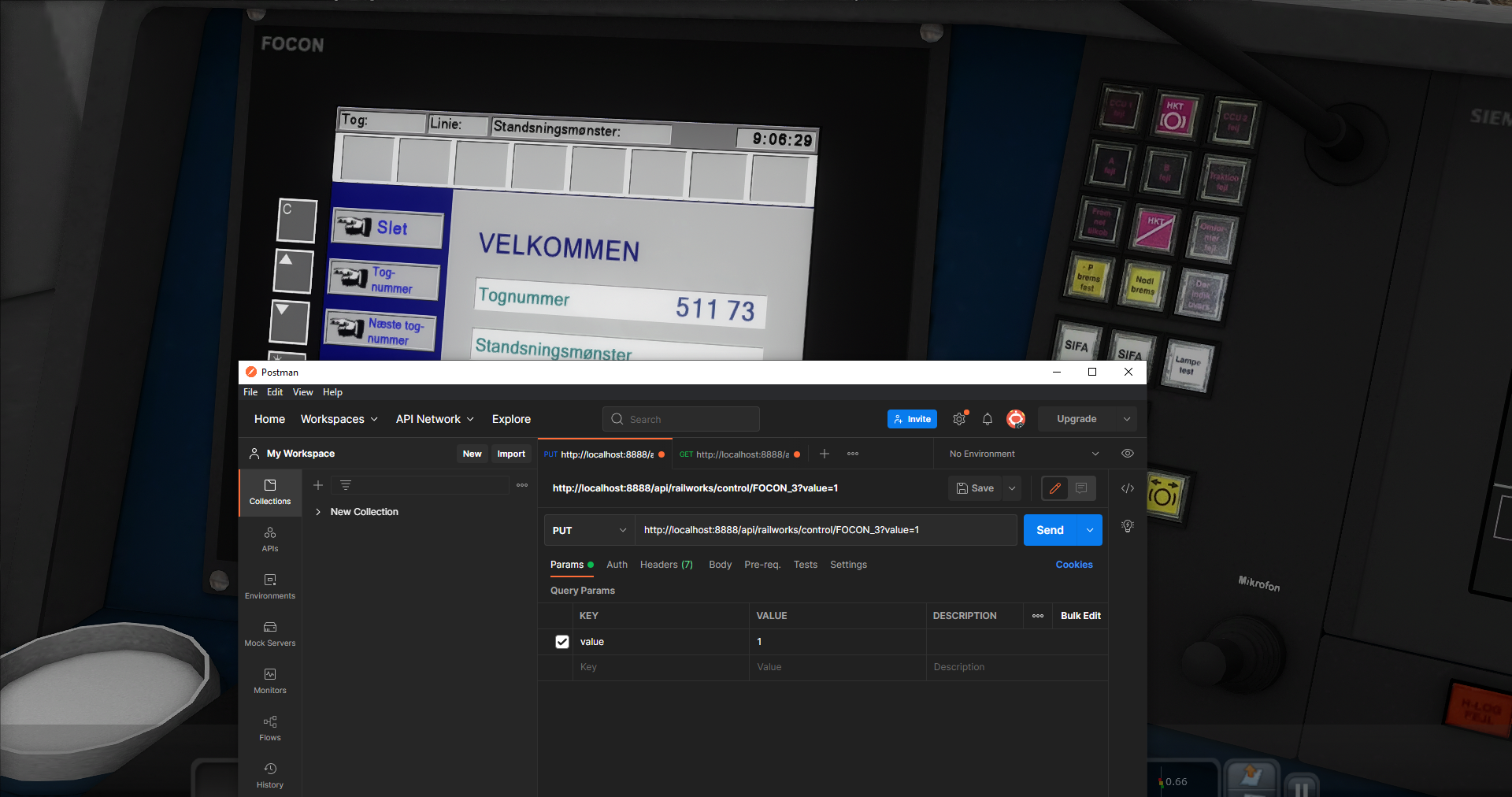Switch to the Headers tab
The image size is (1512, 797).
[666, 565]
